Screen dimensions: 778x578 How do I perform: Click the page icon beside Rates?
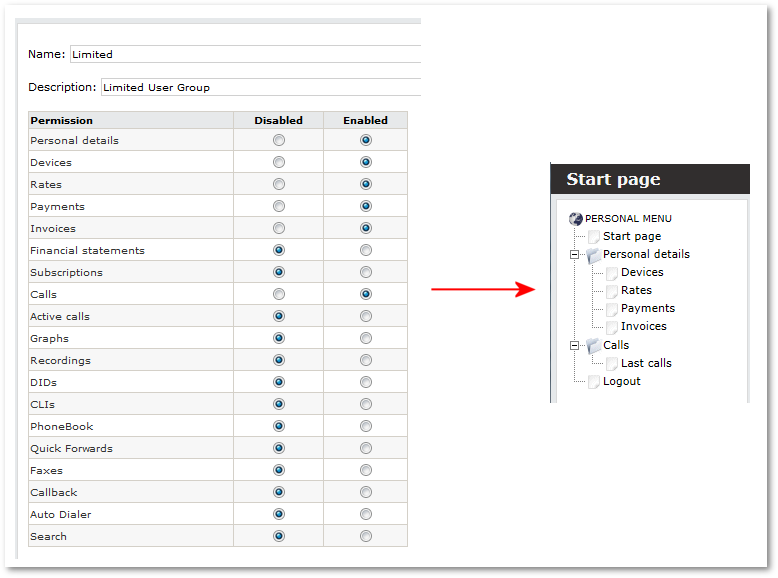click(612, 291)
